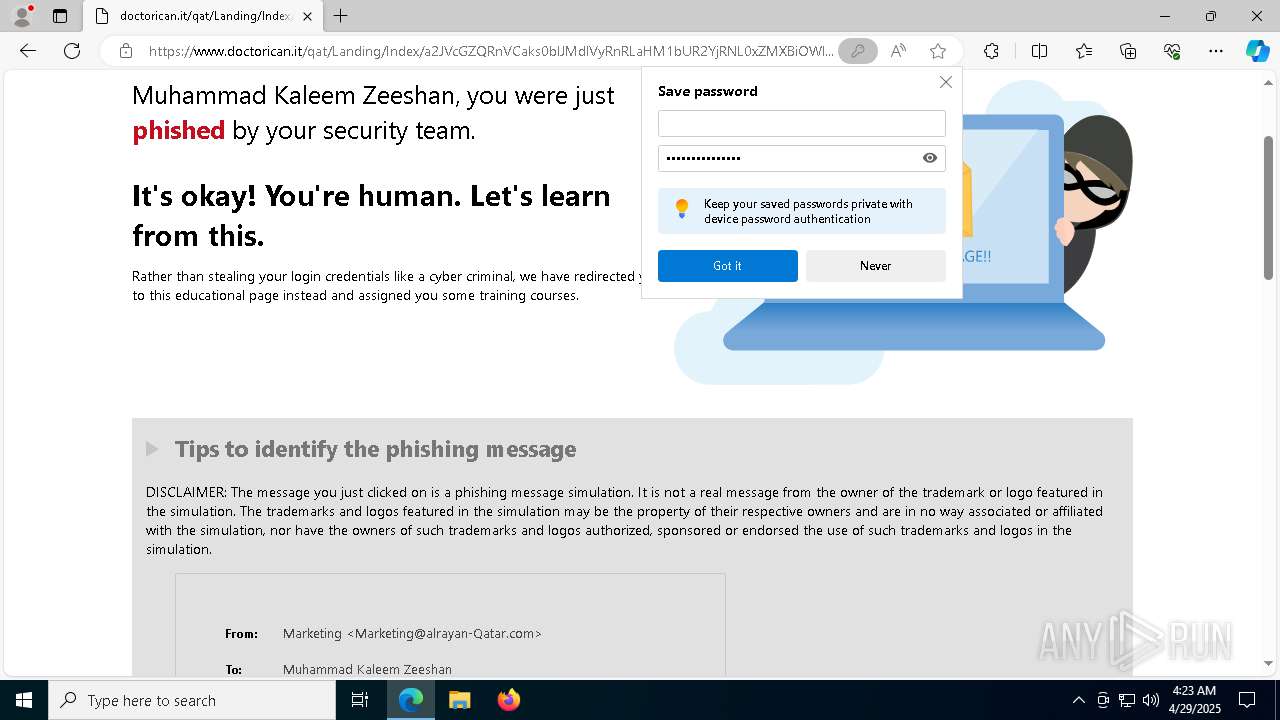
Task: Go back to the previous page
Action: (28, 51)
